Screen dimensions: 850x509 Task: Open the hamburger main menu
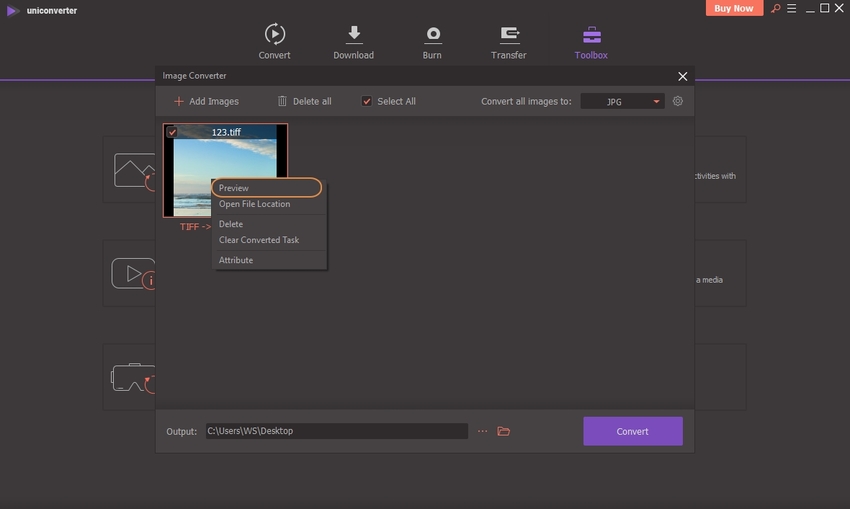point(789,9)
